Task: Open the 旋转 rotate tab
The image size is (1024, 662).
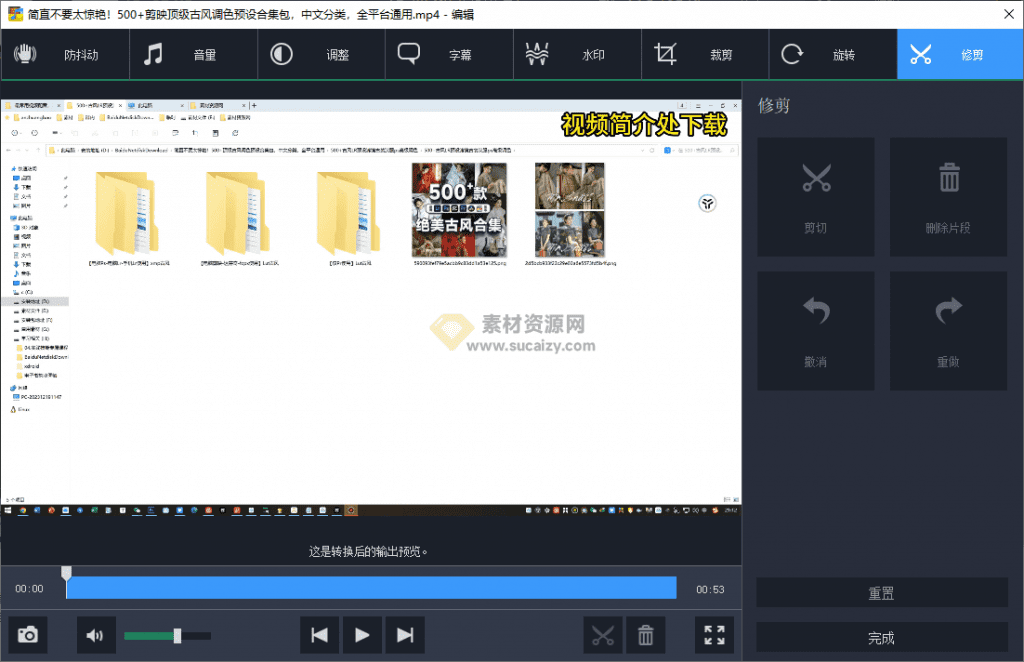Action: [x=833, y=55]
